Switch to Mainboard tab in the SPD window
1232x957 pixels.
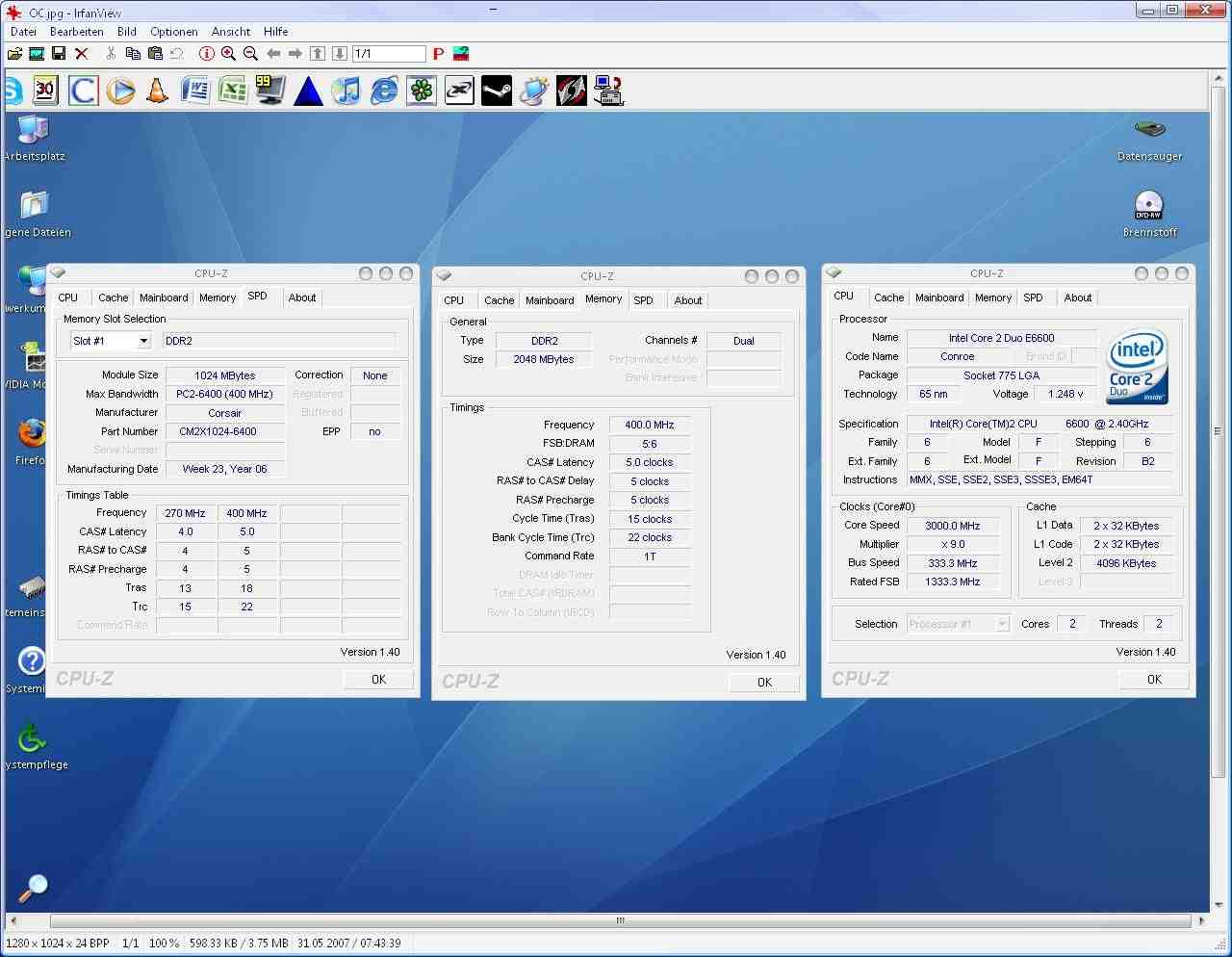[x=164, y=298]
